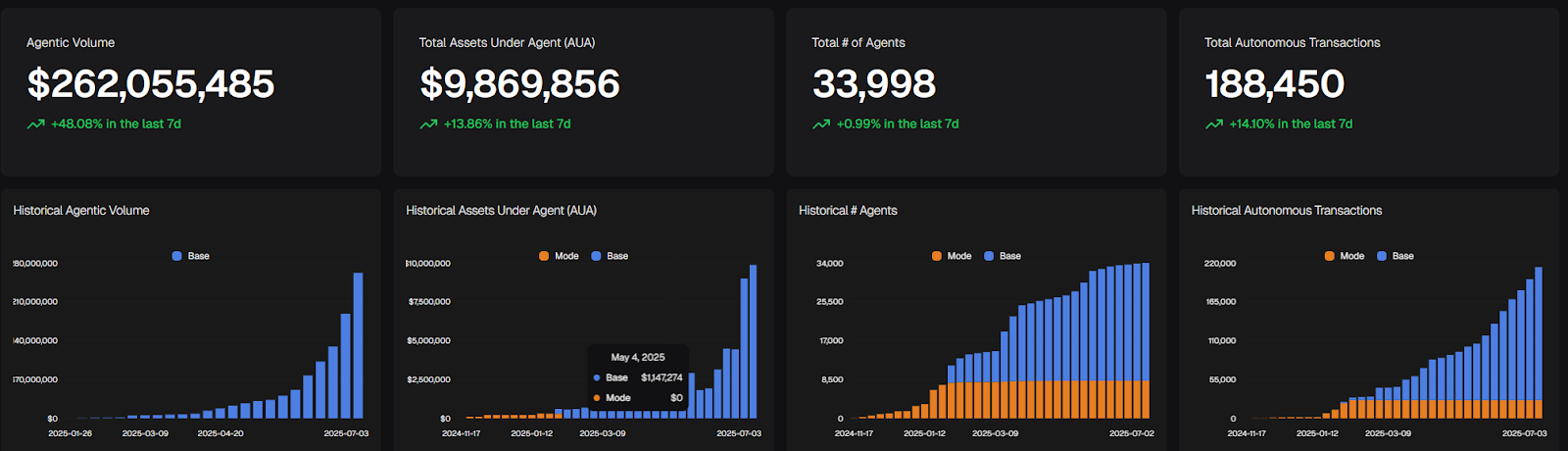The height and width of the screenshot is (451, 1568).
Task: Click the 33,998 Total # of Agents value
Action: [874, 84]
